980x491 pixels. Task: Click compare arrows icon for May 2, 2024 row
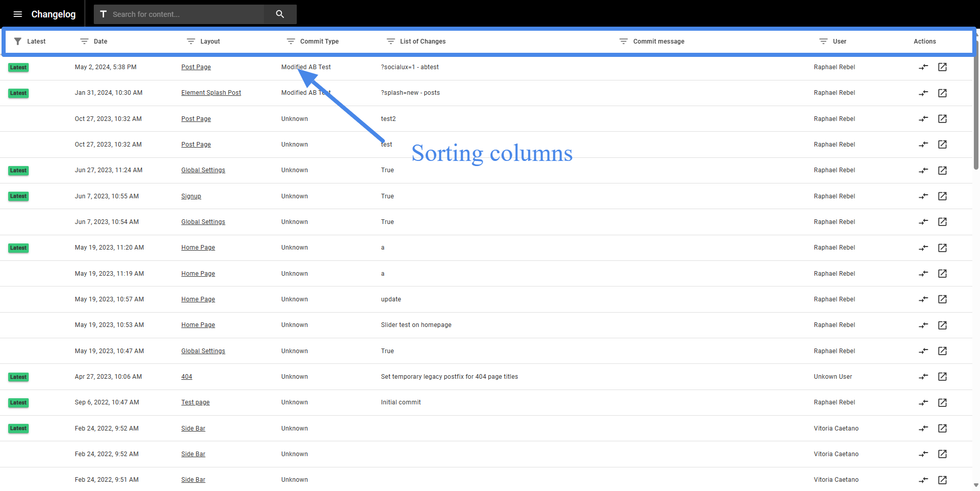point(923,68)
